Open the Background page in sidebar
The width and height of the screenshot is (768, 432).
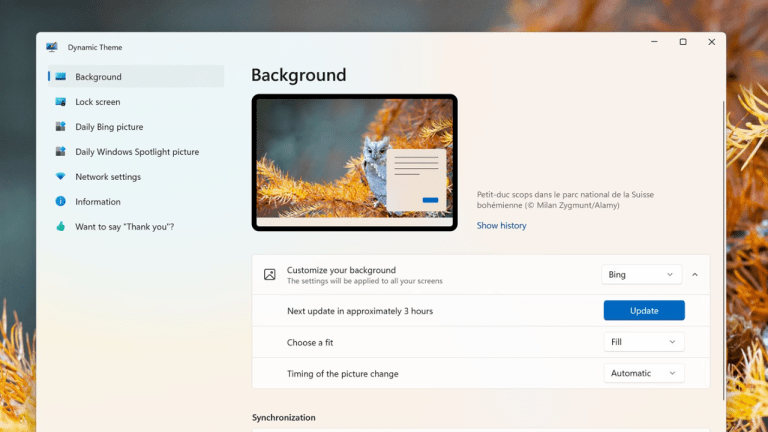coord(136,76)
